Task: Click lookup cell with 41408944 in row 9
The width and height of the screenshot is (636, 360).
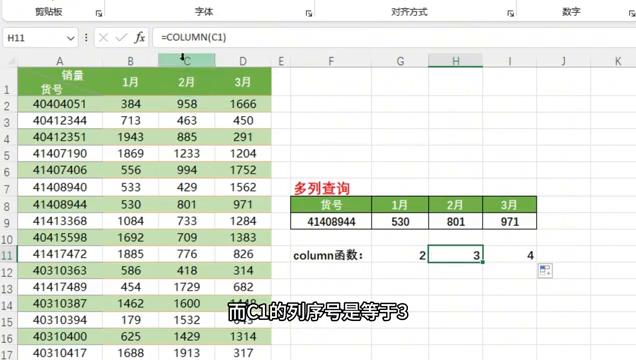Action: [x=331, y=222]
